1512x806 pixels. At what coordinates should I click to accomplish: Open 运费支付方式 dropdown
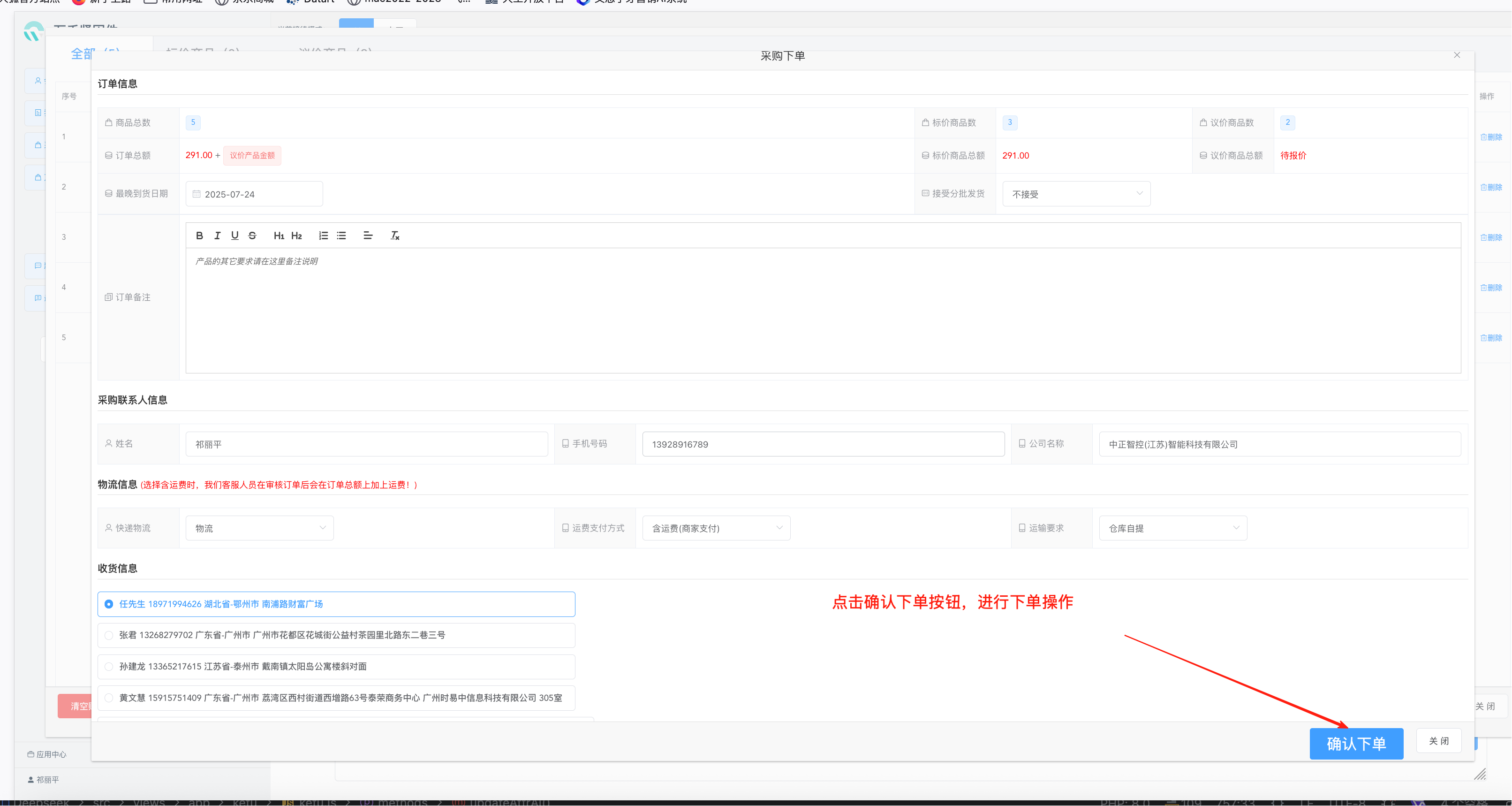click(x=716, y=528)
